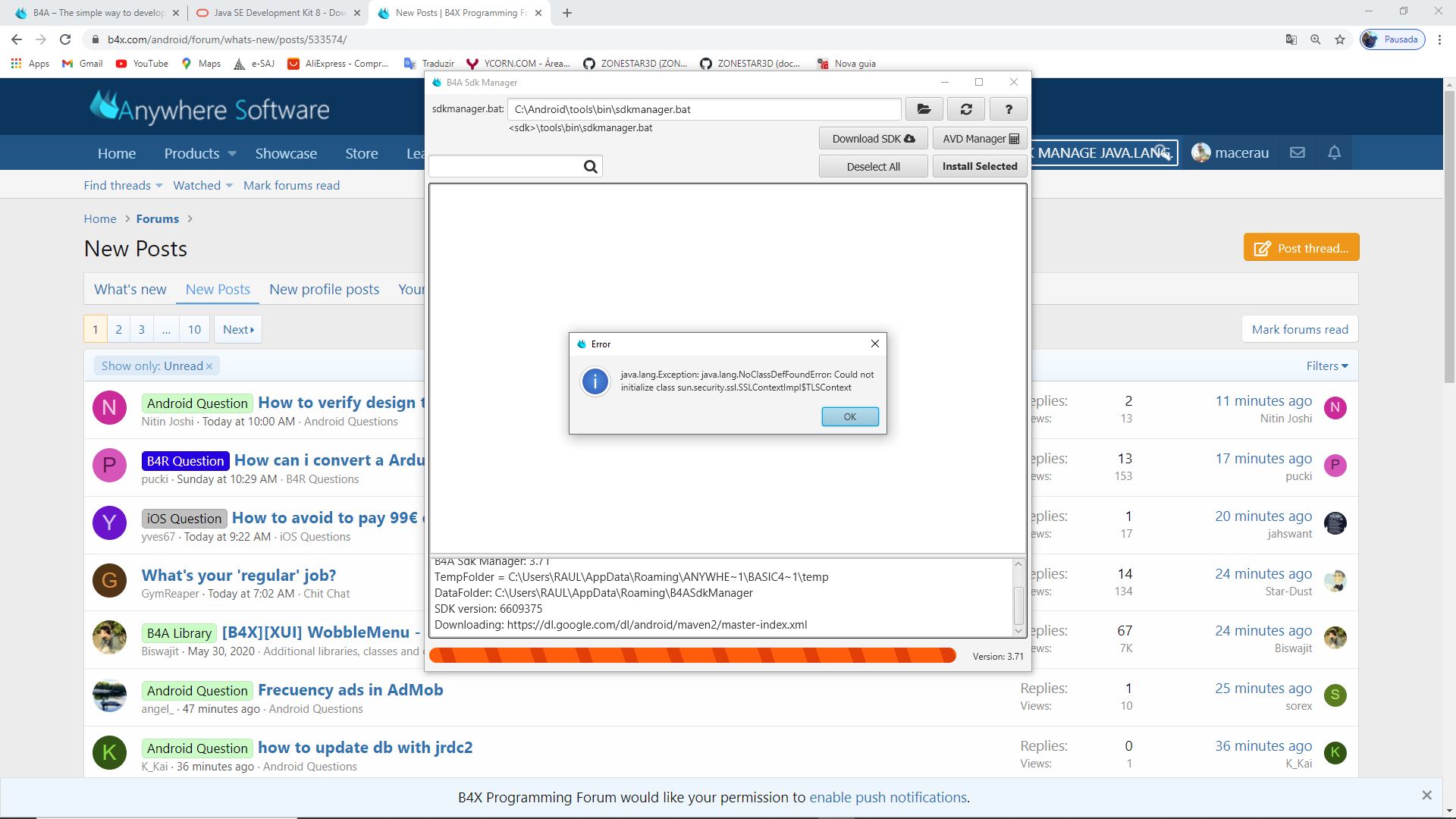1456x819 pixels.
Task: Reload the page in Chrome
Action: pos(65,39)
